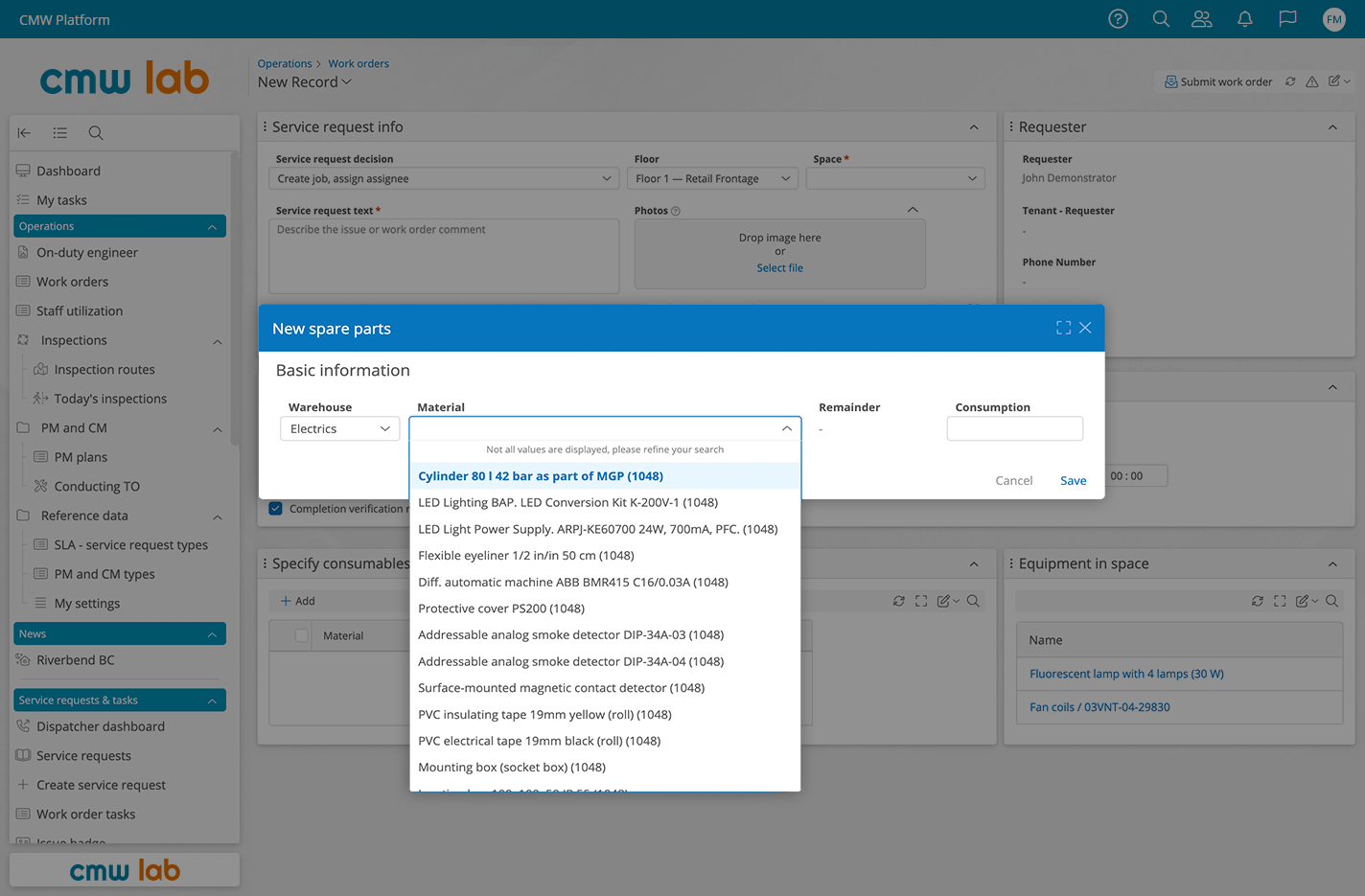
Task: Expand Equipment in space table fullscreen
Action: click(x=1280, y=601)
